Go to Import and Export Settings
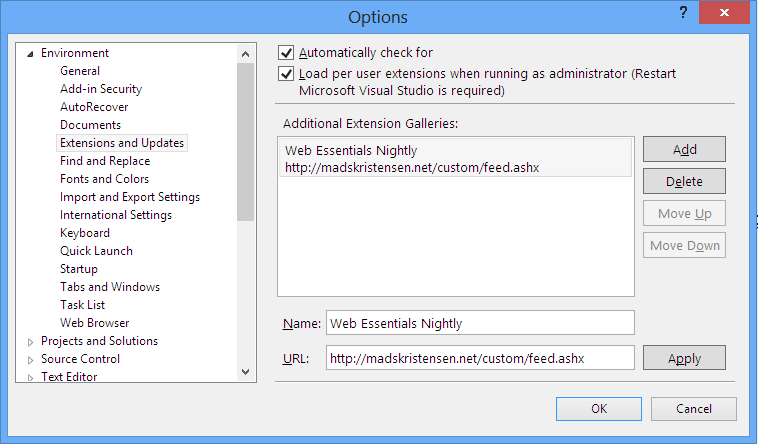 pyautogui.click(x=130, y=197)
